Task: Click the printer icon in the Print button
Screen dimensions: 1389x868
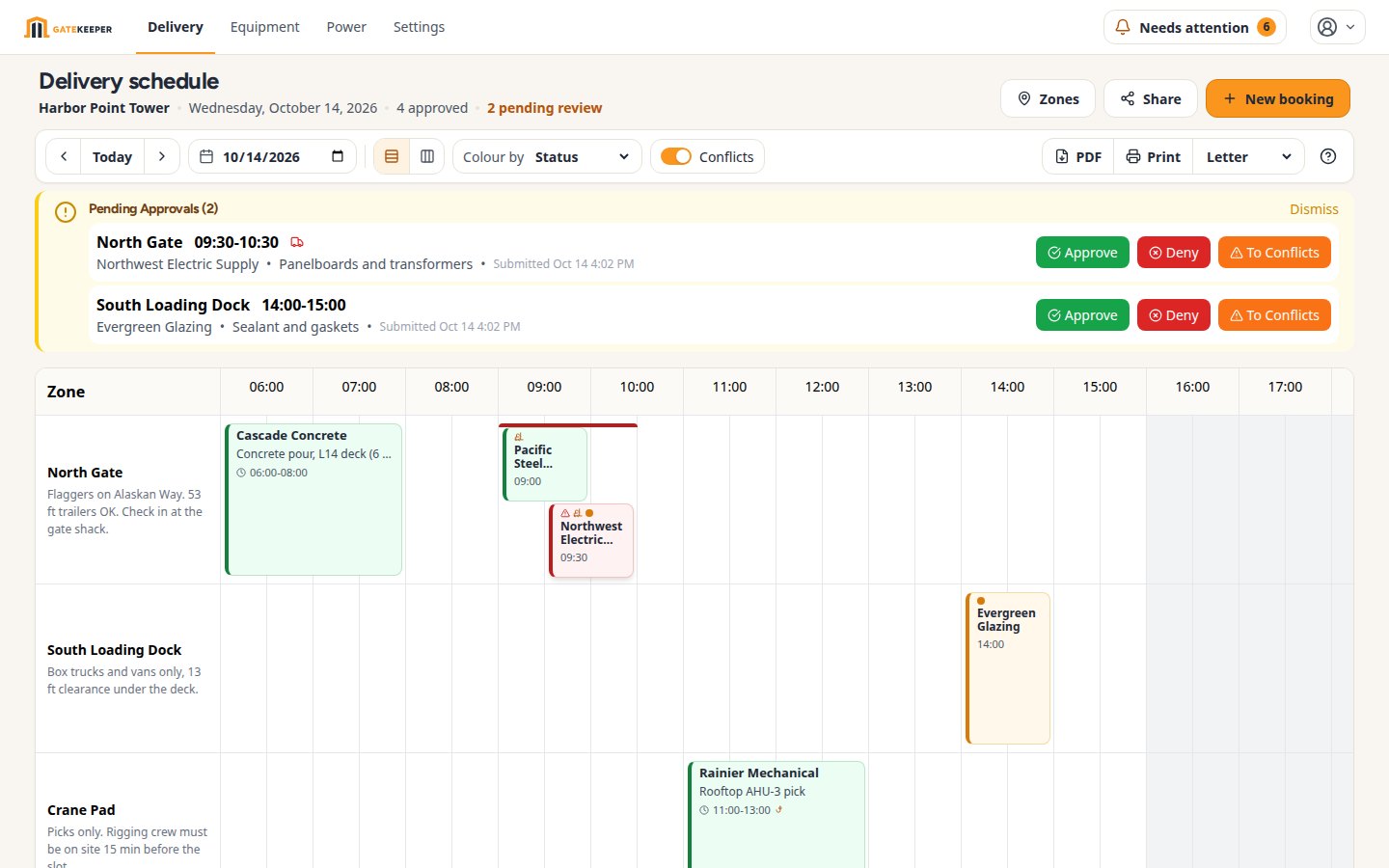Action: [1133, 156]
